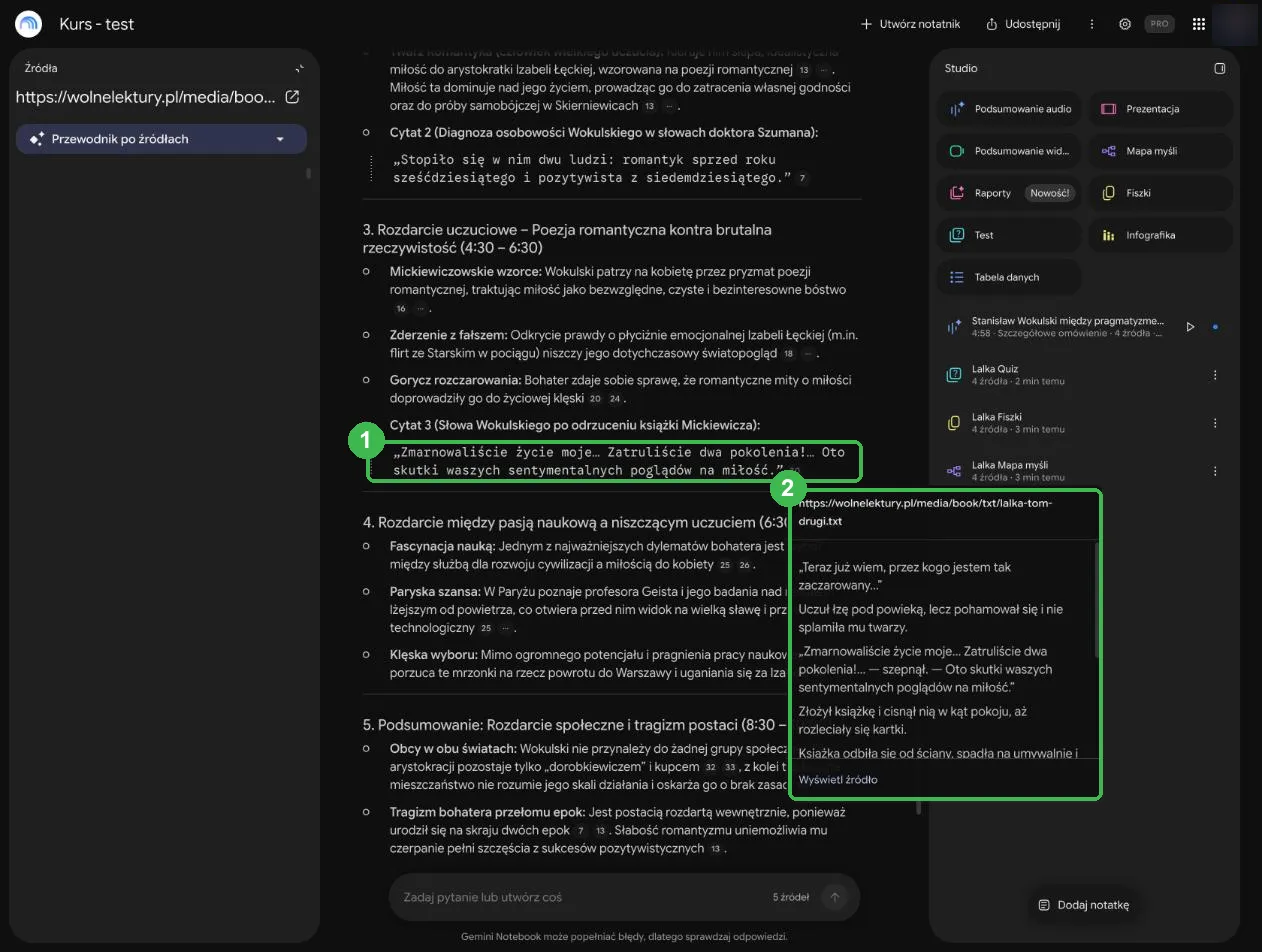Viewport: 1262px width, 952px height.
Task: Click the Raporty document icon
Action: 956,193
